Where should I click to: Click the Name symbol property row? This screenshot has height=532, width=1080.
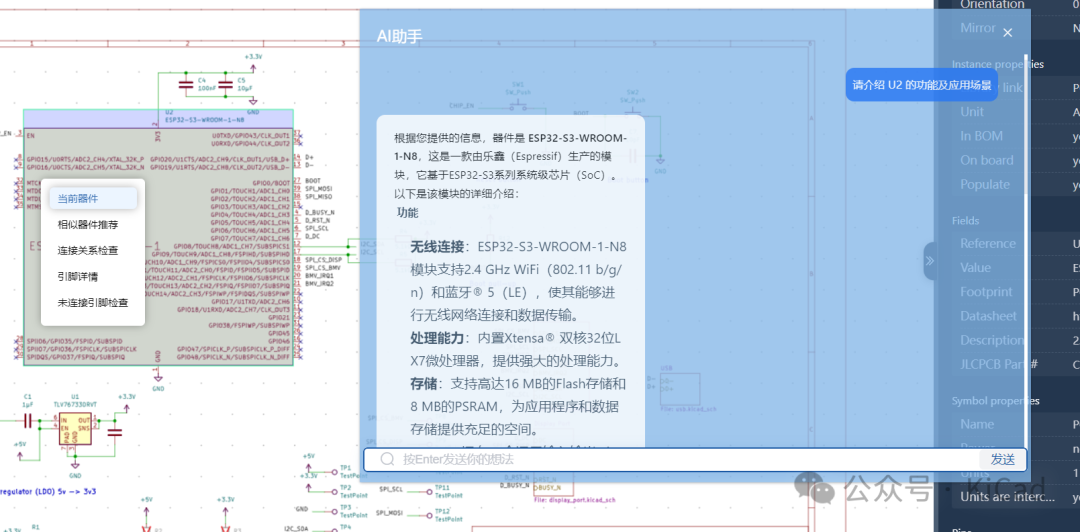pyautogui.click(x=1016, y=424)
